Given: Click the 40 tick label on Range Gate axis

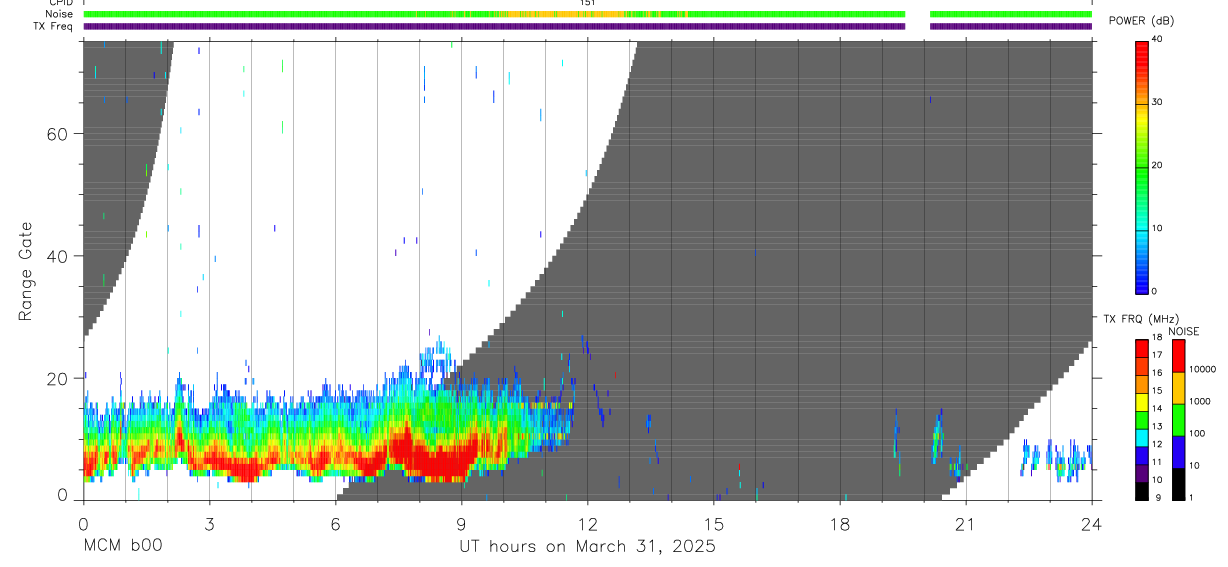Looking at the screenshot, I should tap(58, 256).
